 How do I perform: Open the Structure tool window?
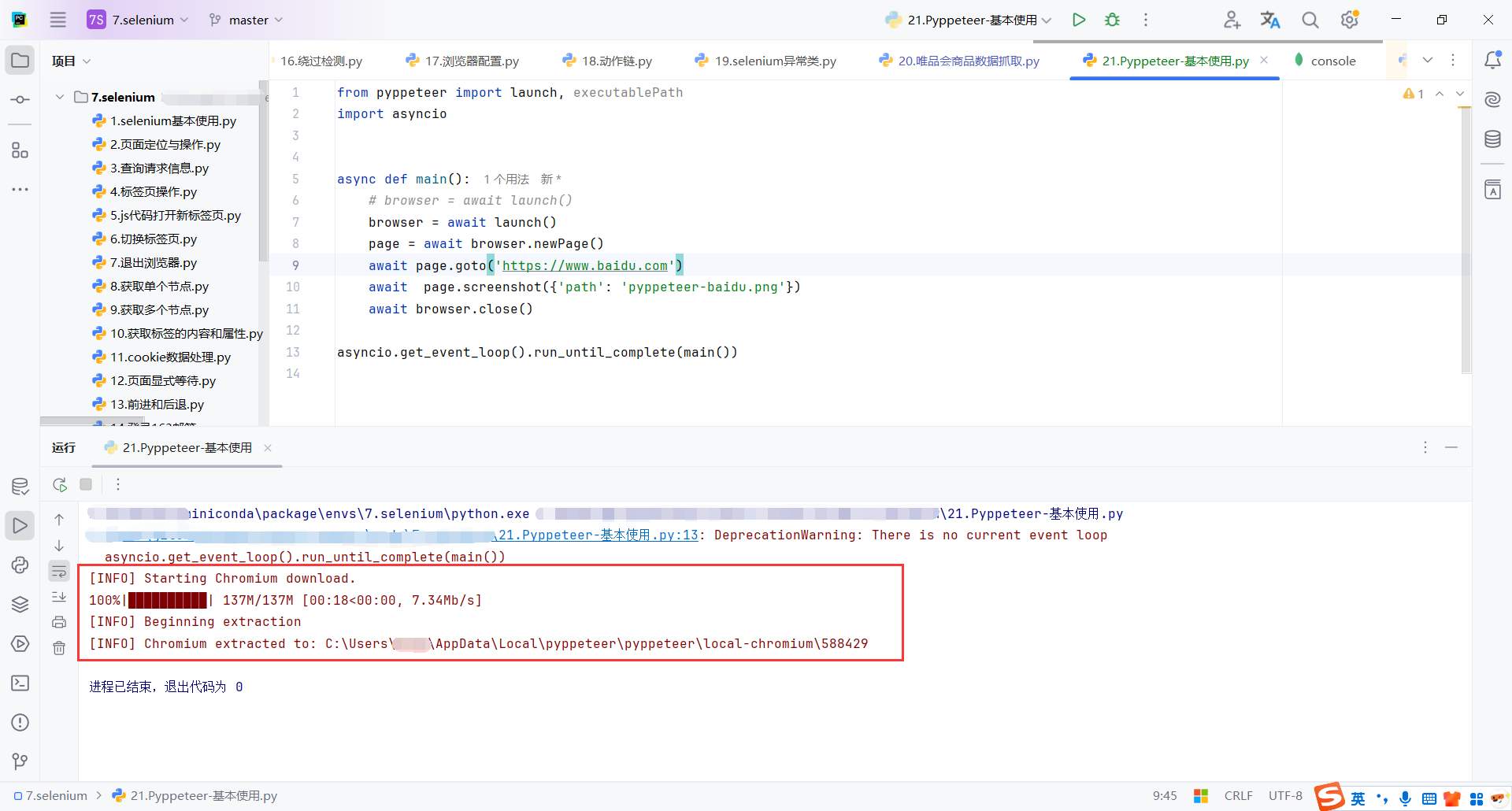click(x=20, y=150)
